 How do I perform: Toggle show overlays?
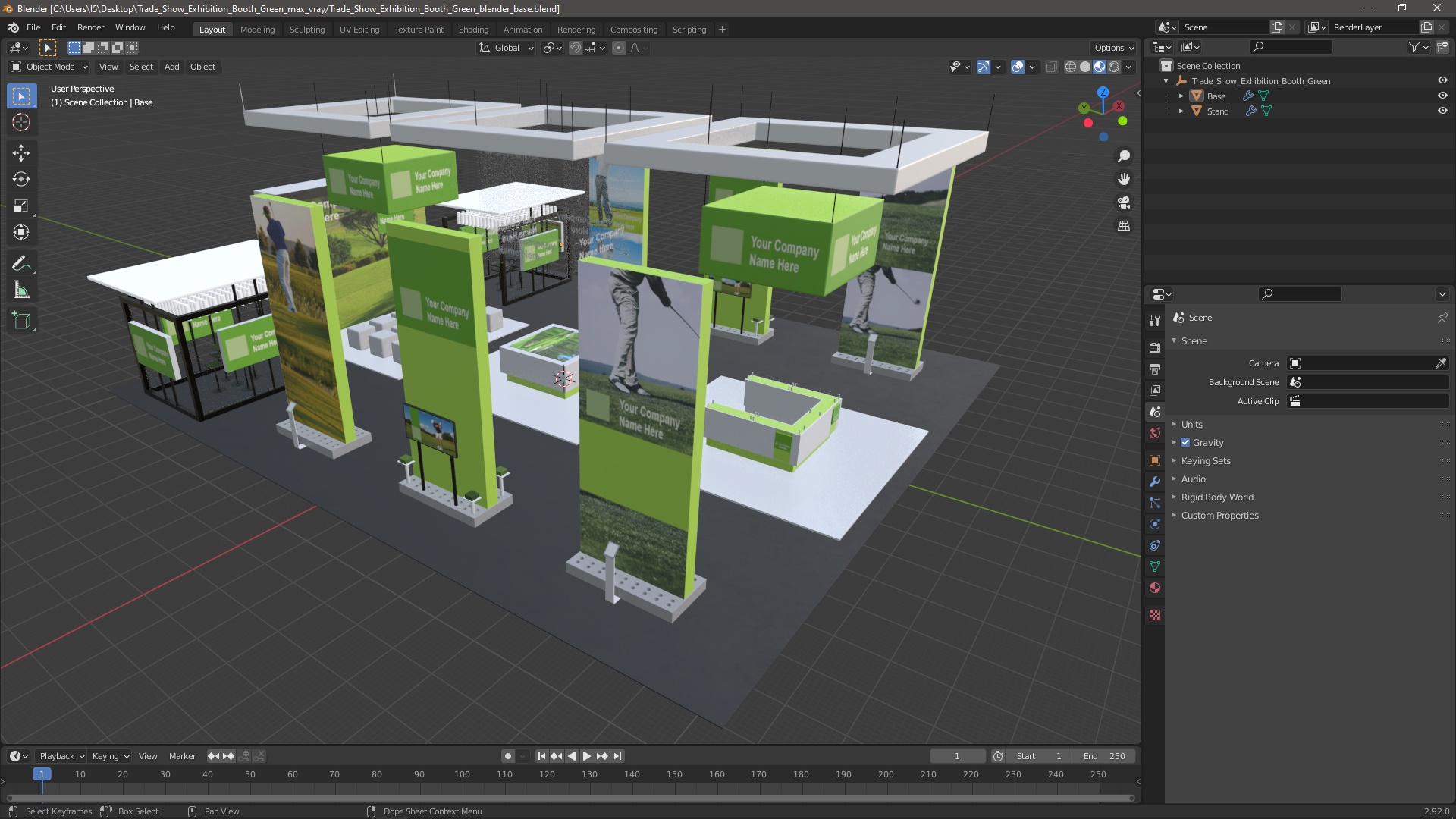[1018, 67]
